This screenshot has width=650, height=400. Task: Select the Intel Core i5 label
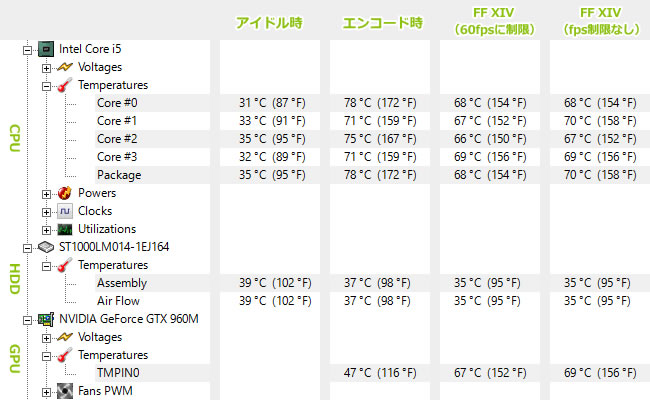90,49
